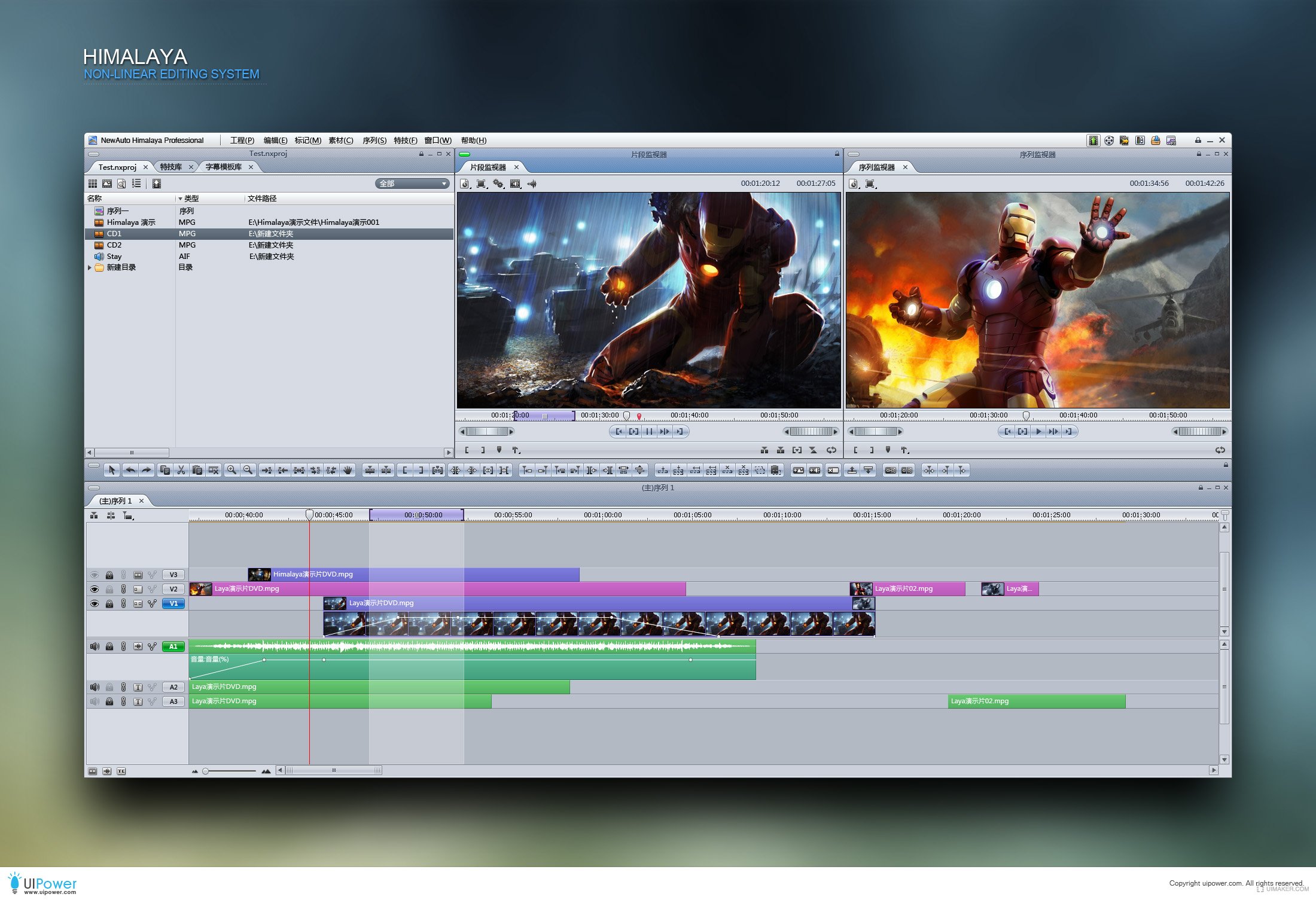Image resolution: width=1316 pixels, height=900 pixels.
Task: Select the arrow pointer tool in the editing toolbar
Action: 112,470
